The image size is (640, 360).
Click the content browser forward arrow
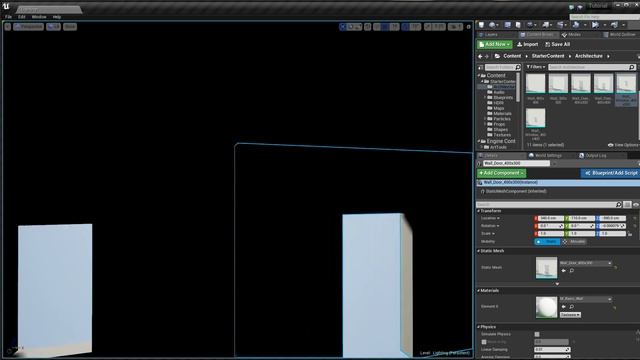[x=487, y=56]
